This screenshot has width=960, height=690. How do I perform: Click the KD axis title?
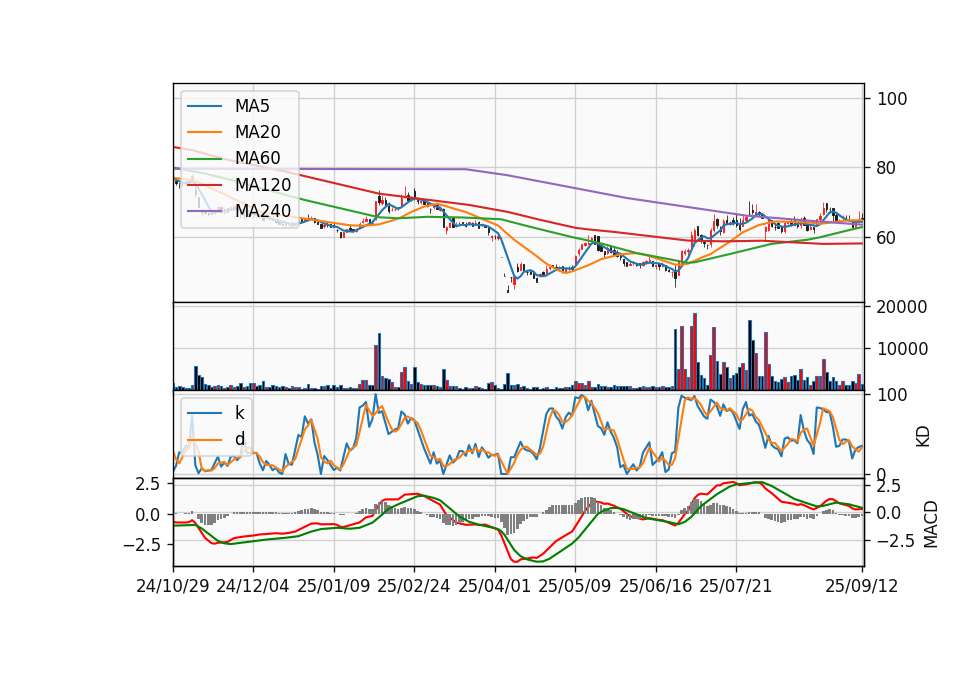click(x=923, y=437)
